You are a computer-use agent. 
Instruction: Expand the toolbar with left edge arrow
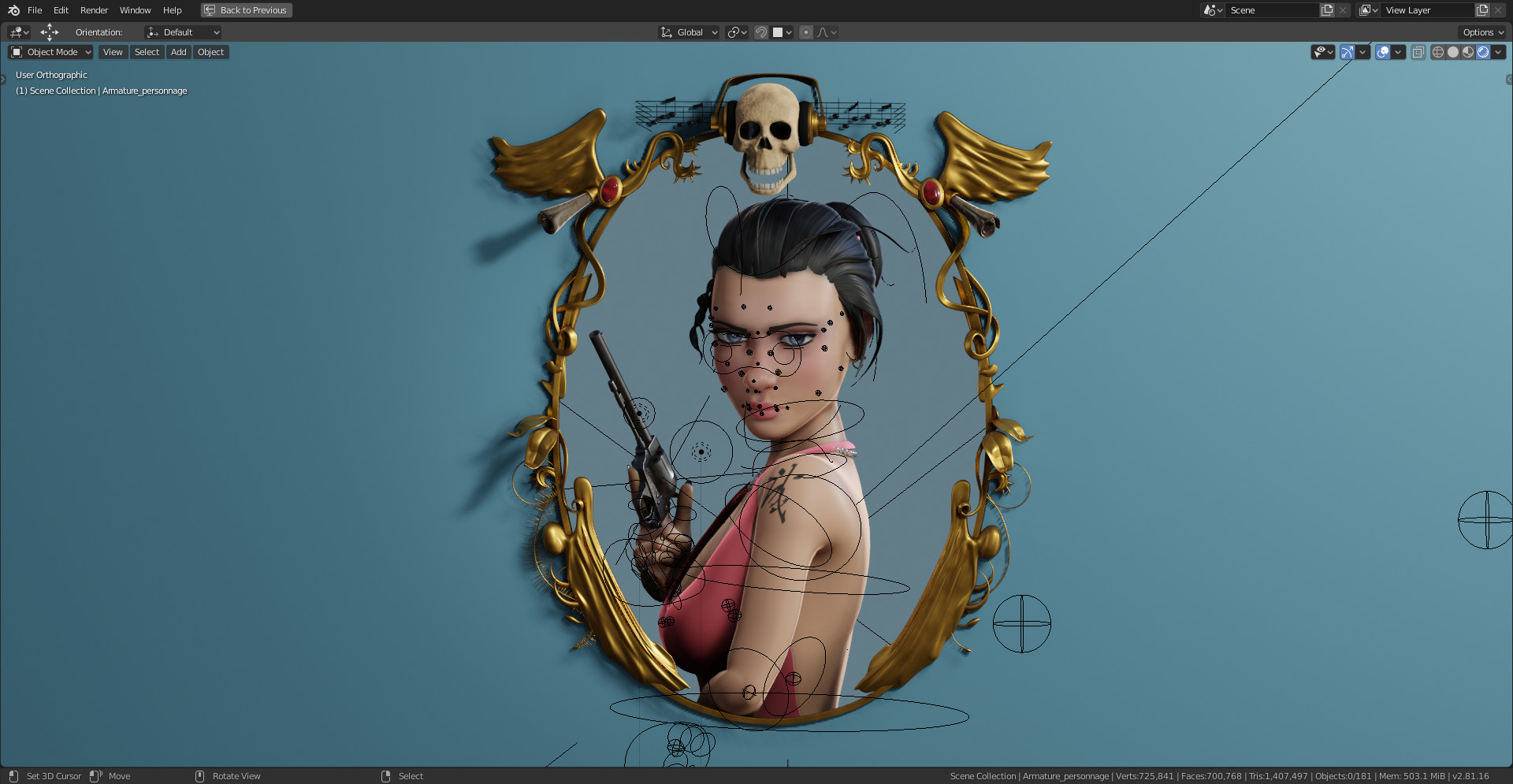coord(3,79)
